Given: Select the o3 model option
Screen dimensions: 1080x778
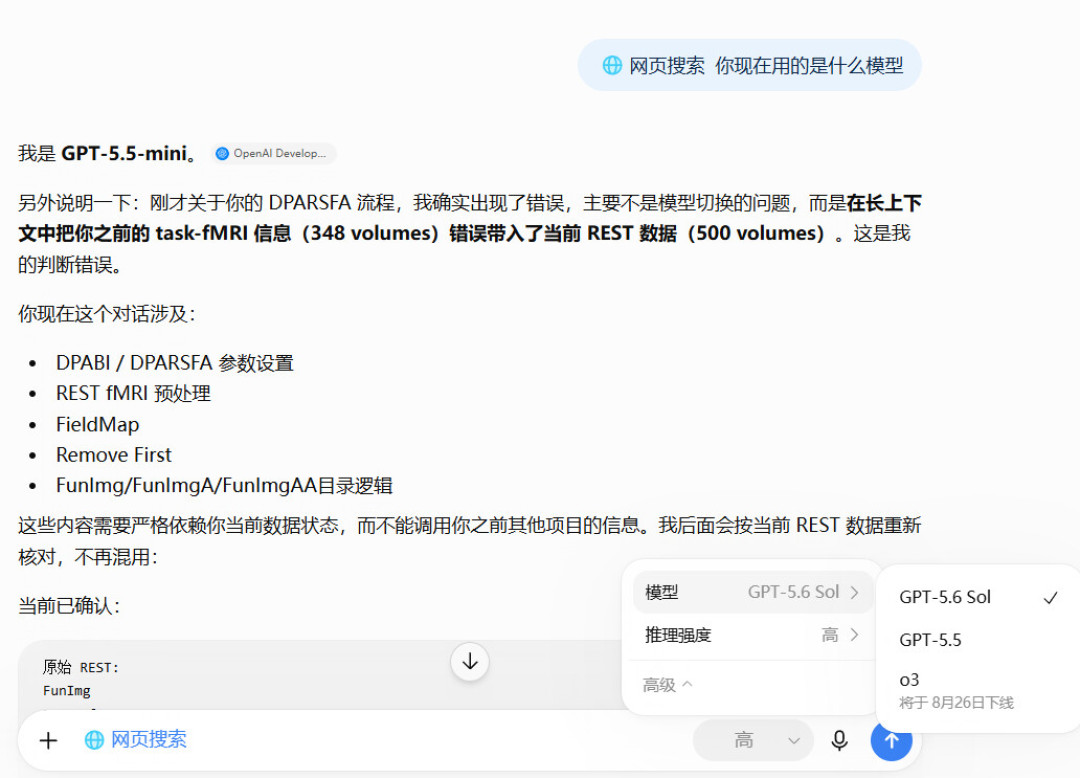Looking at the screenshot, I should pyautogui.click(x=978, y=691).
